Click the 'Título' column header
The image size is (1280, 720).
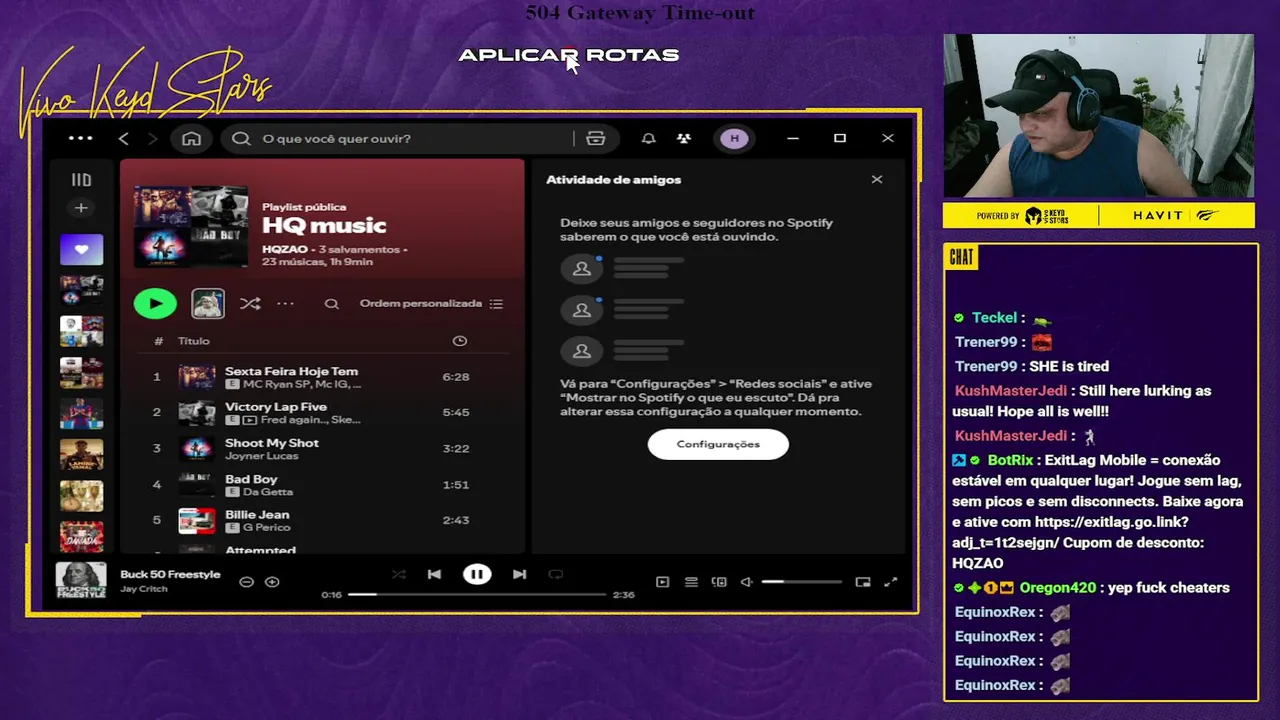[x=194, y=341]
